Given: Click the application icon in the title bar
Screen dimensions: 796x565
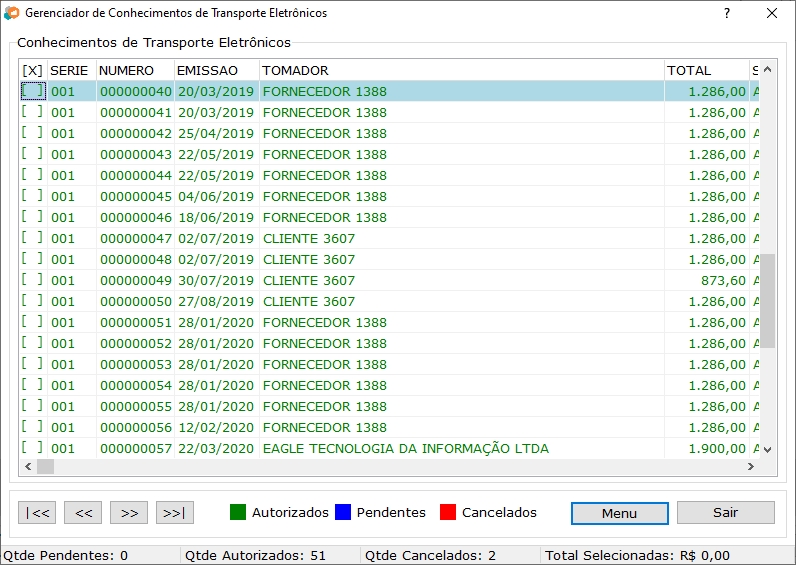Looking at the screenshot, I should coord(12,13).
